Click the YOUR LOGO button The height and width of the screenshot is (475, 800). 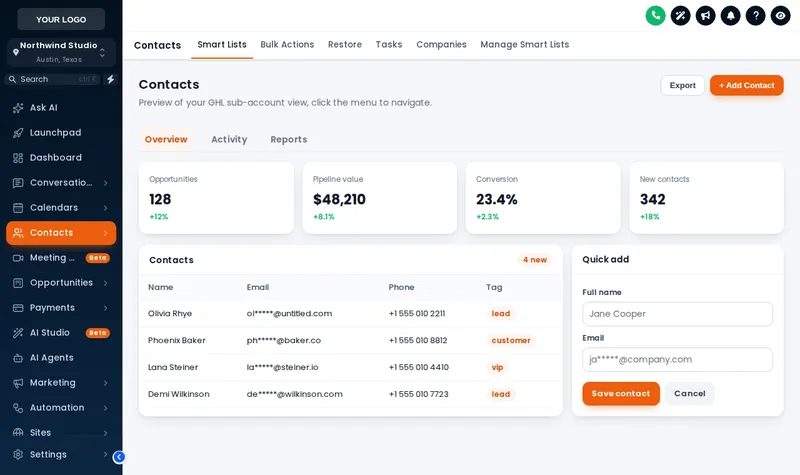(61, 19)
